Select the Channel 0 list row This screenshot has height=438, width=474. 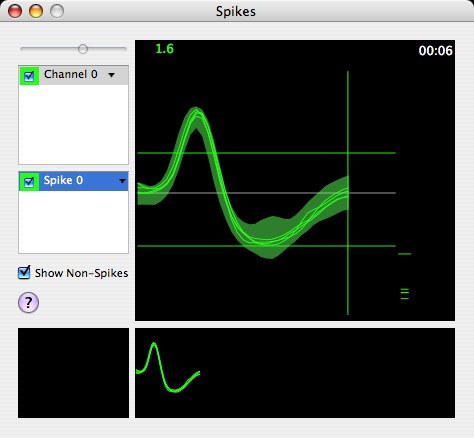tap(73, 75)
